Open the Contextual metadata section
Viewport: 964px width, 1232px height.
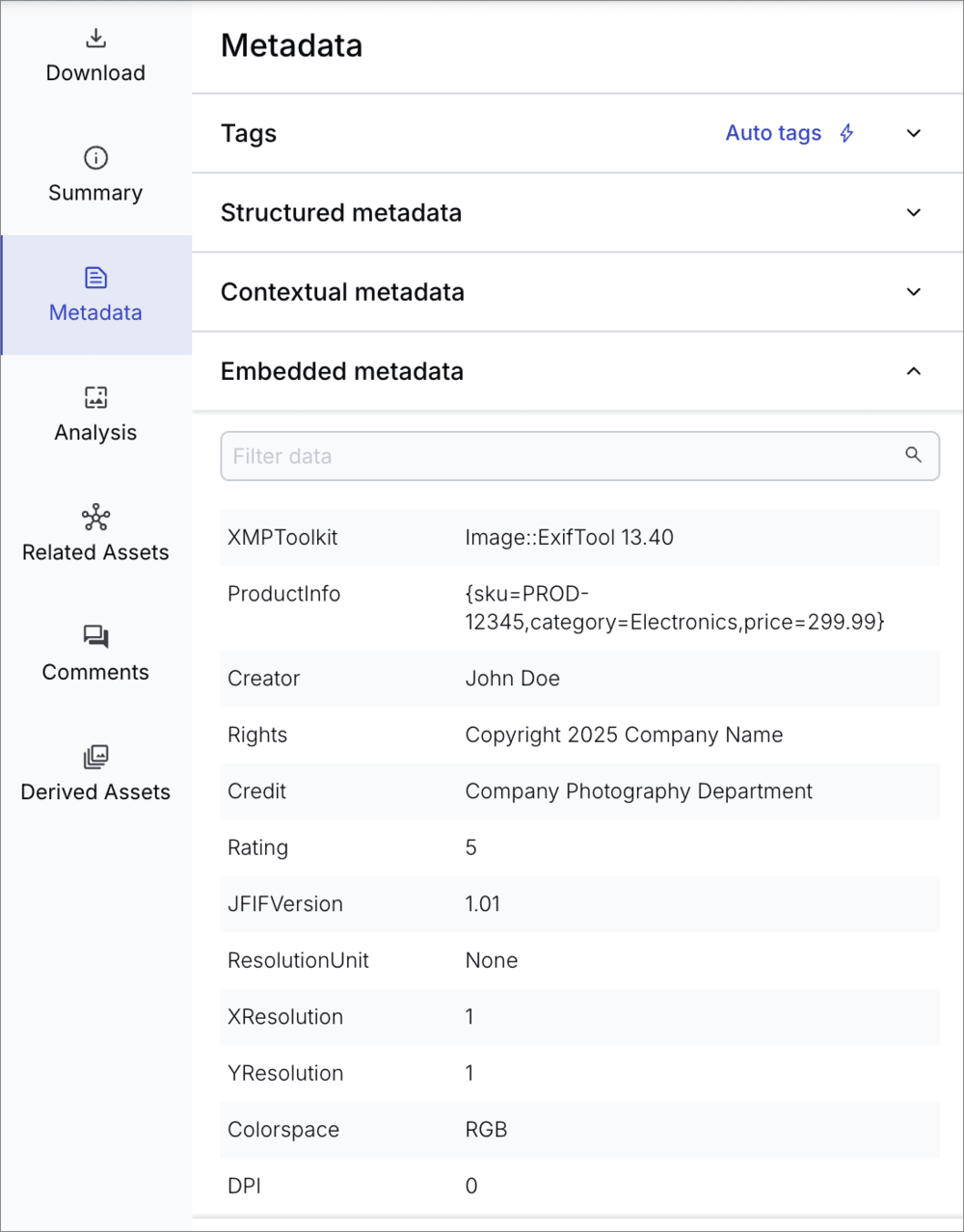click(913, 291)
